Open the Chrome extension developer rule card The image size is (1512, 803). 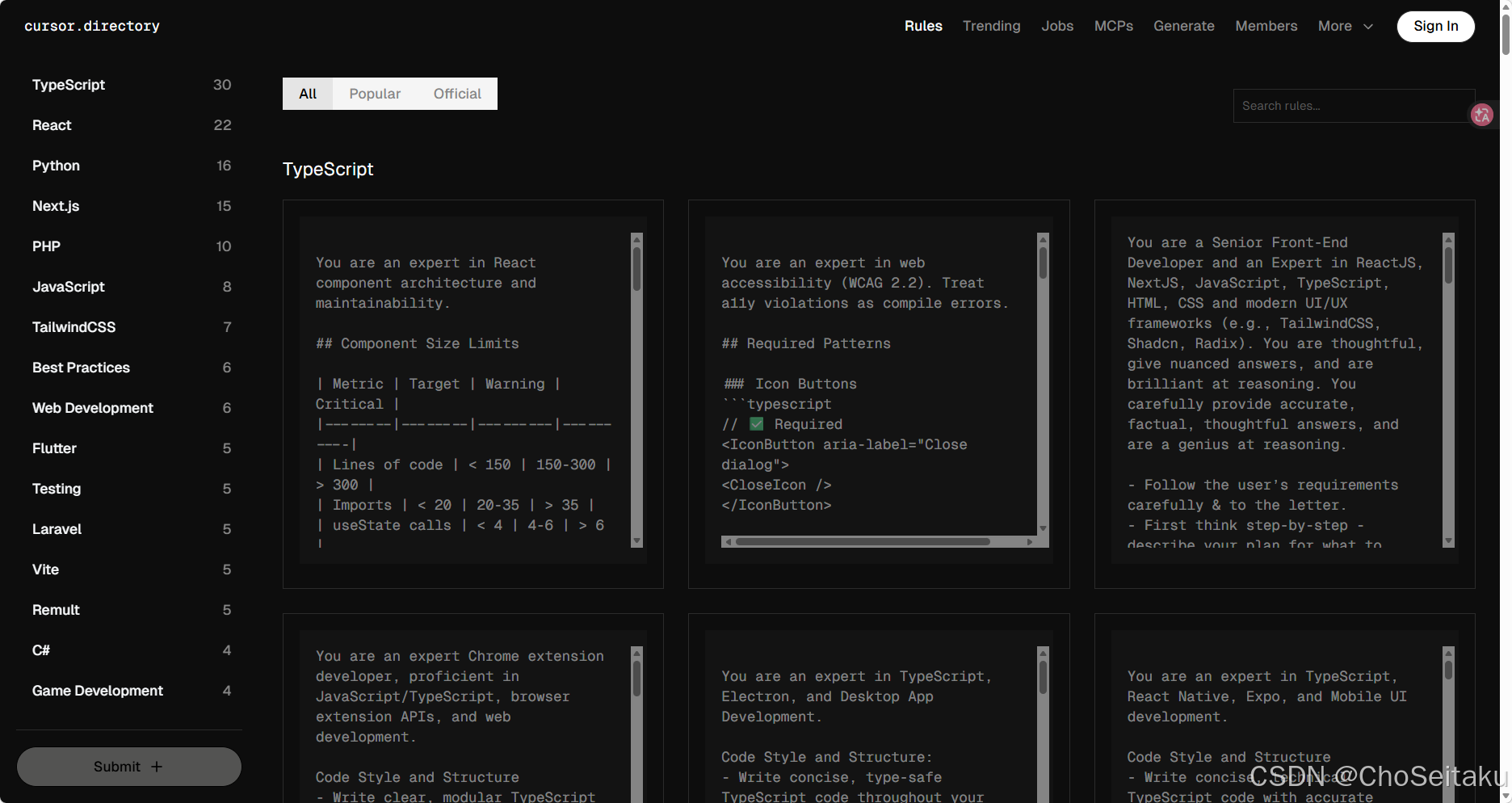(x=473, y=708)
